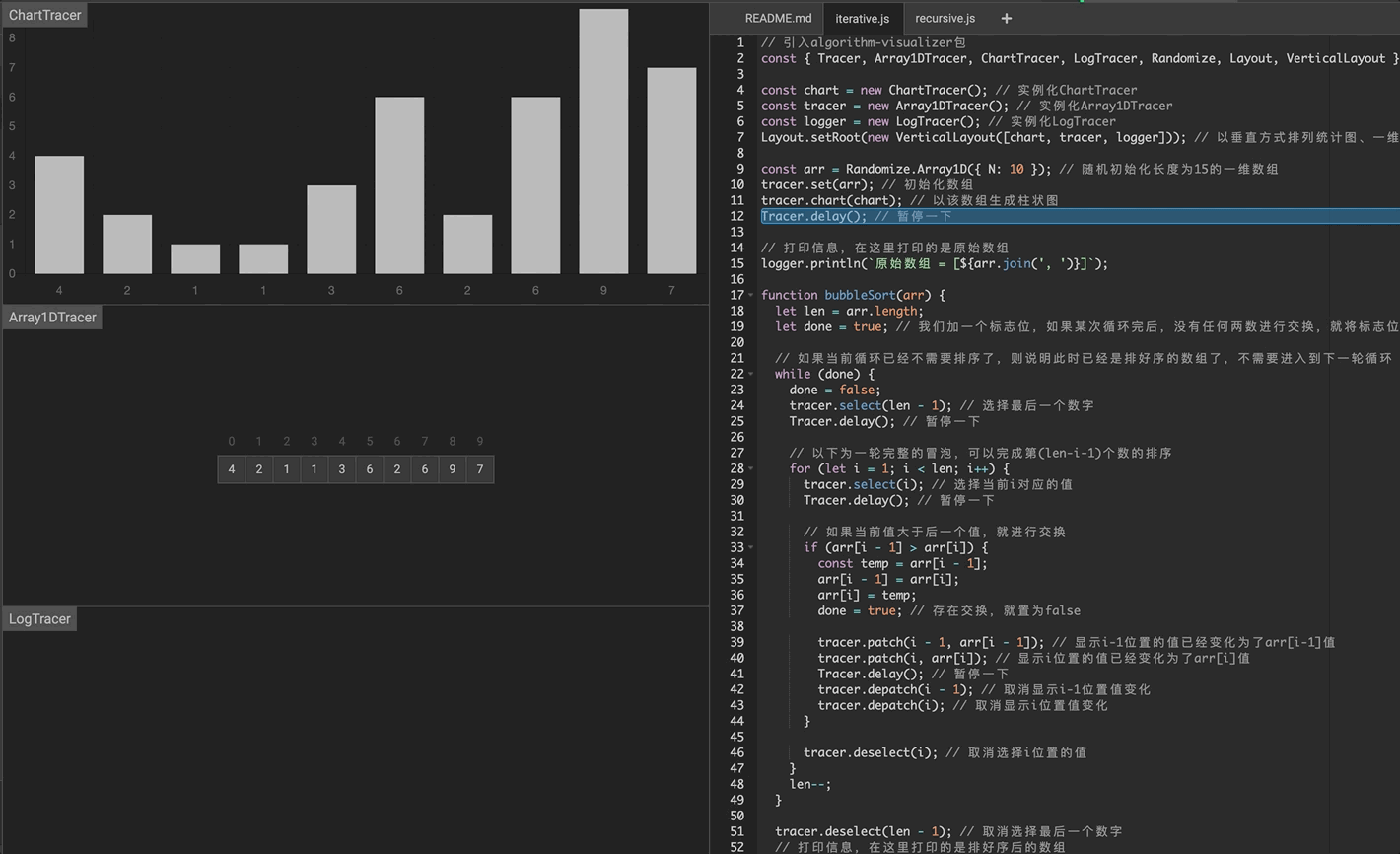1400x854 pixels.
Task: Click the ChartTracer panel title
Action: point(45,15)
